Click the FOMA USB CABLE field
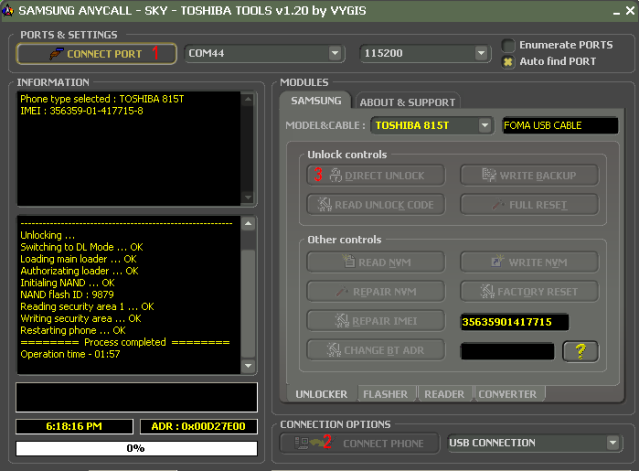 560,125
